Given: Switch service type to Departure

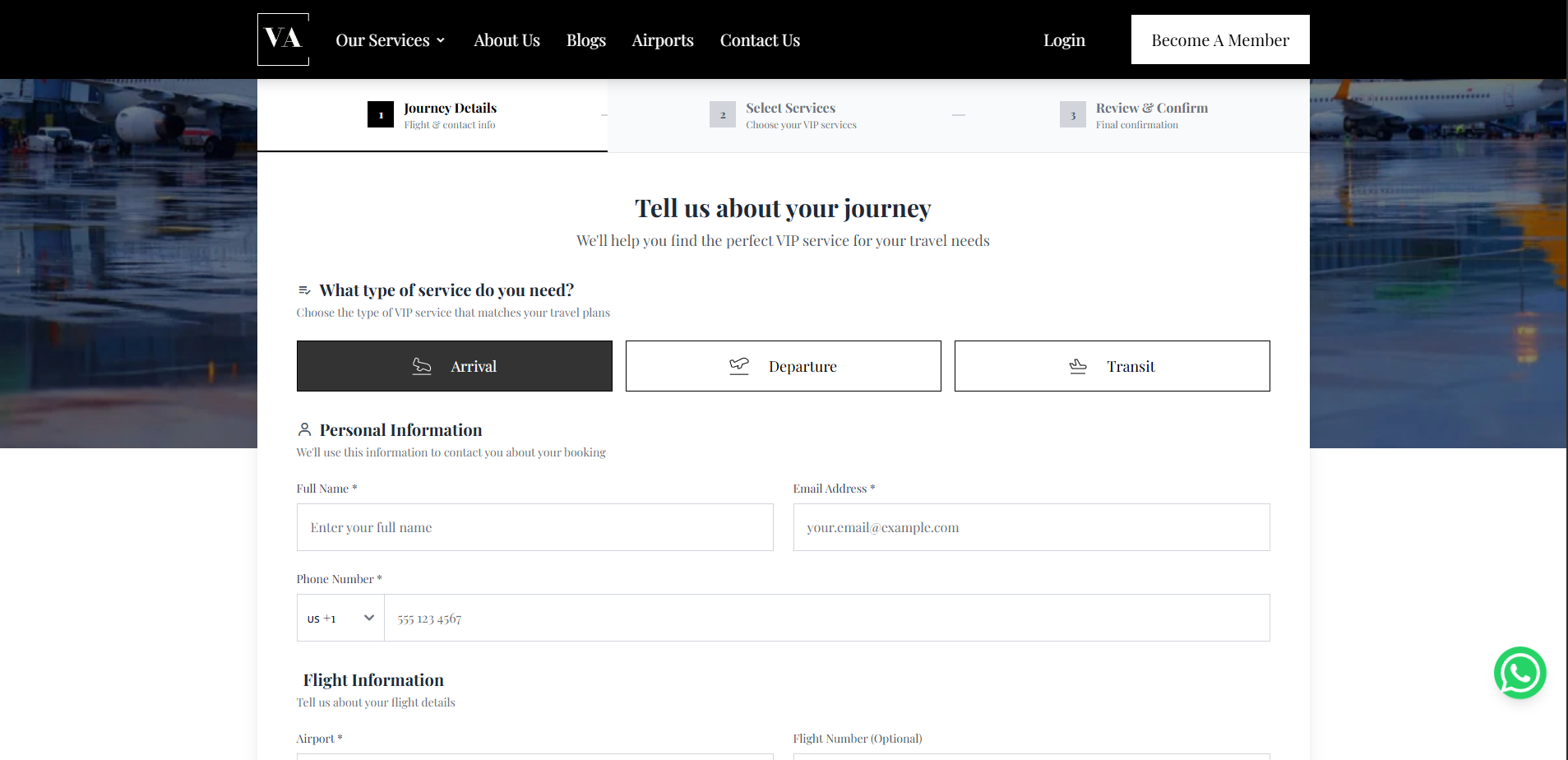Looking at the screenshot, I should point(783,365).
